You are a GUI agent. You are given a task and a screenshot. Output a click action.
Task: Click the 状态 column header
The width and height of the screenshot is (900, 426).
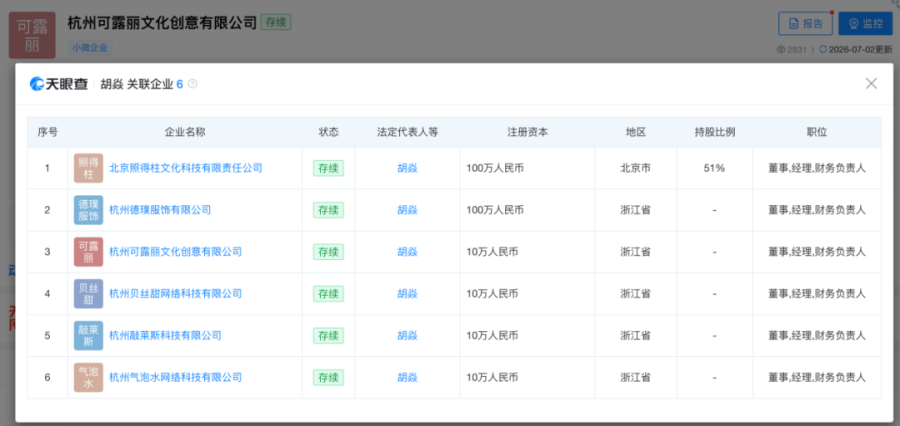pyautogui.click(x=328, y=132)
